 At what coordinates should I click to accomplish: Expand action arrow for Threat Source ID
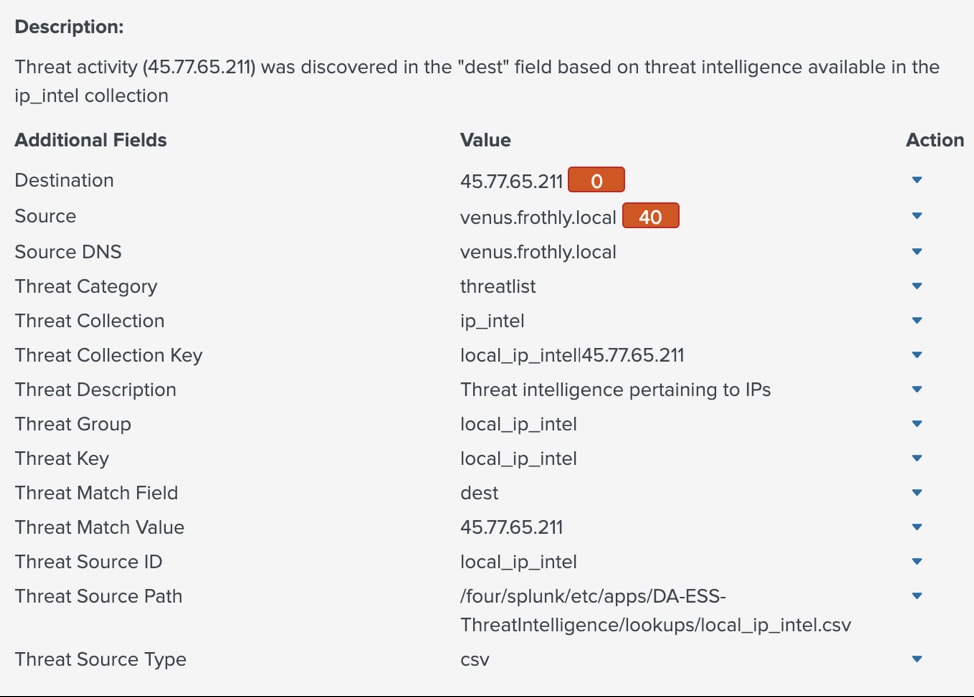pyautogui.click(x=917, y=562)
